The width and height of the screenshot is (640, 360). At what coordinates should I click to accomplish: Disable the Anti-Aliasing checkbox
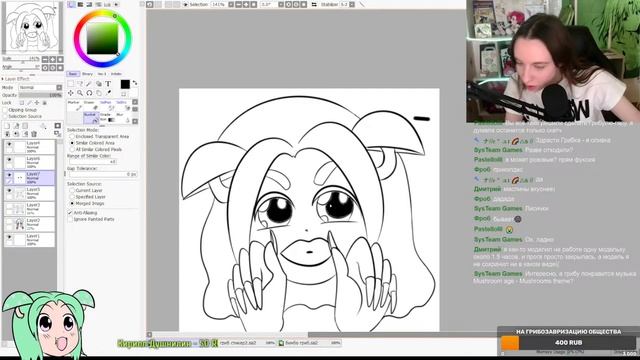(70, 213)
